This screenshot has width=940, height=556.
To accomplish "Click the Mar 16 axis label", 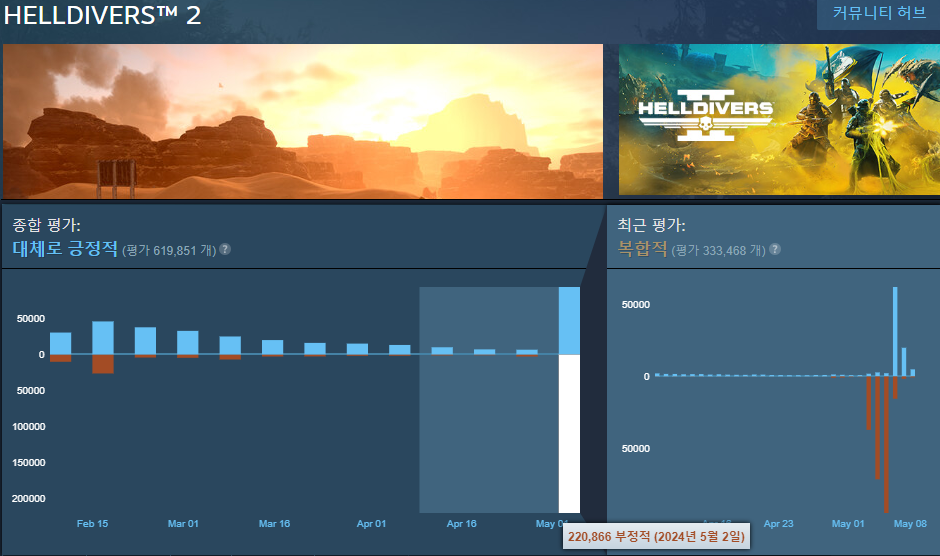I will [x=274, y=524].
